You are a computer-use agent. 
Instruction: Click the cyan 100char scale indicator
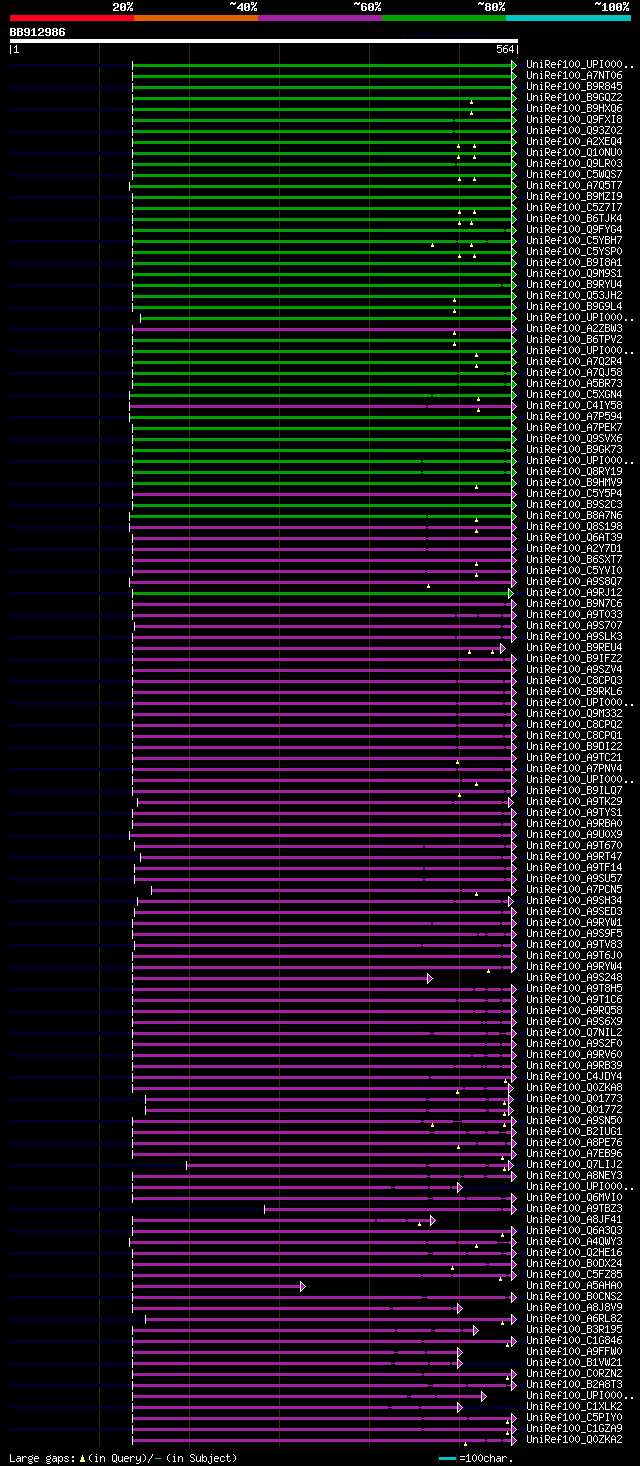pyautogui.click(x=447, y=1458)
